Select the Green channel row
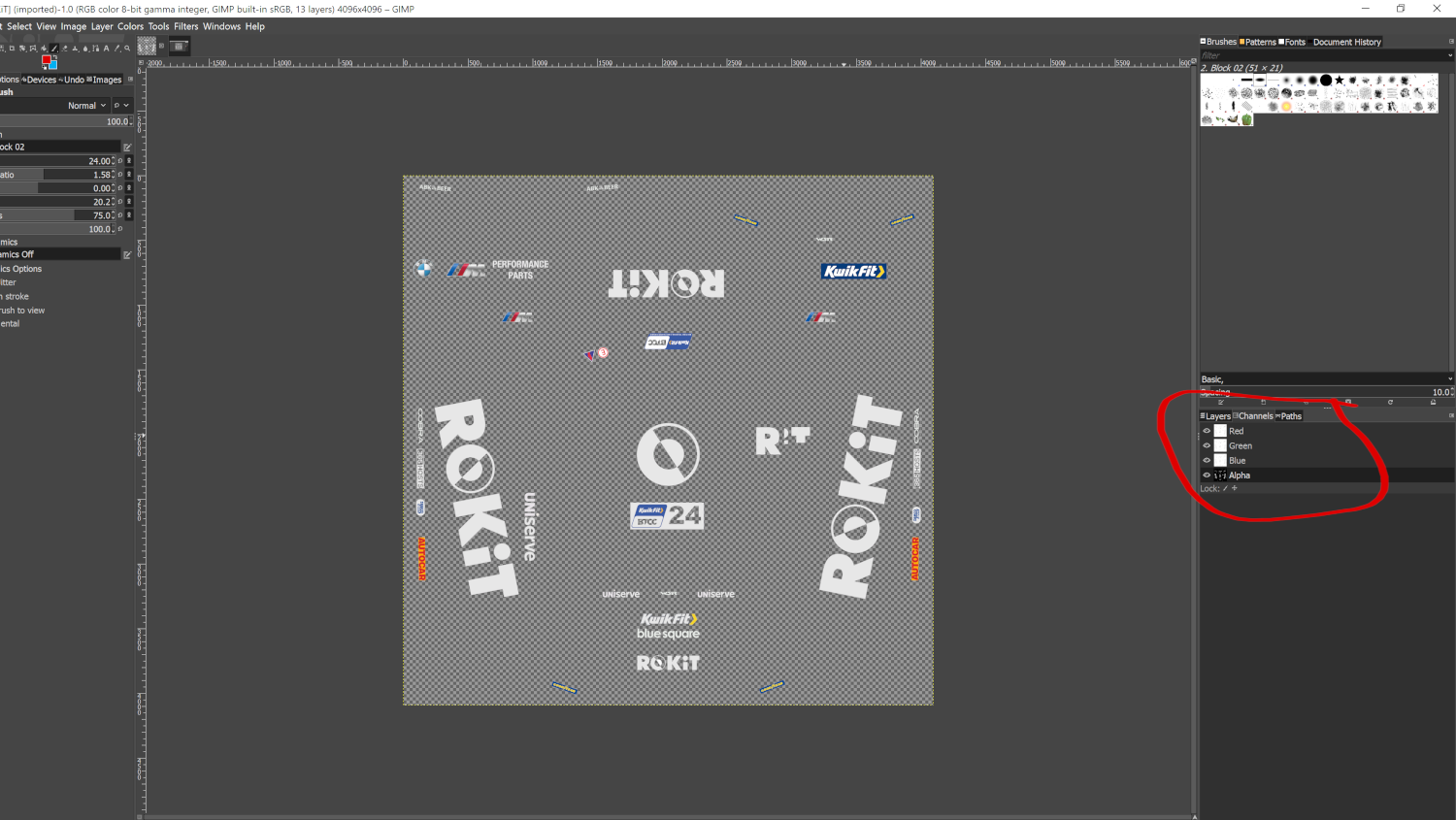Viewport: 1456px width, 820px height. 1327,445
